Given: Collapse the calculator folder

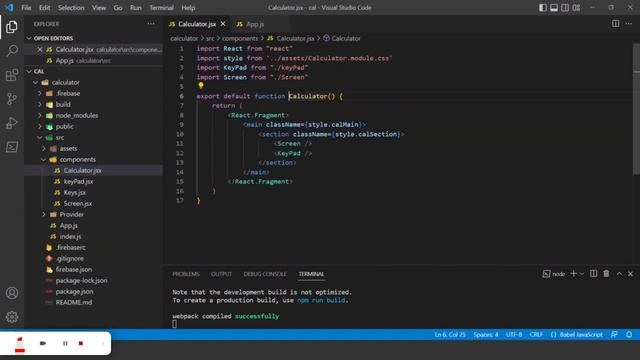Looking at the screenshot, I should tap(36, 82).
